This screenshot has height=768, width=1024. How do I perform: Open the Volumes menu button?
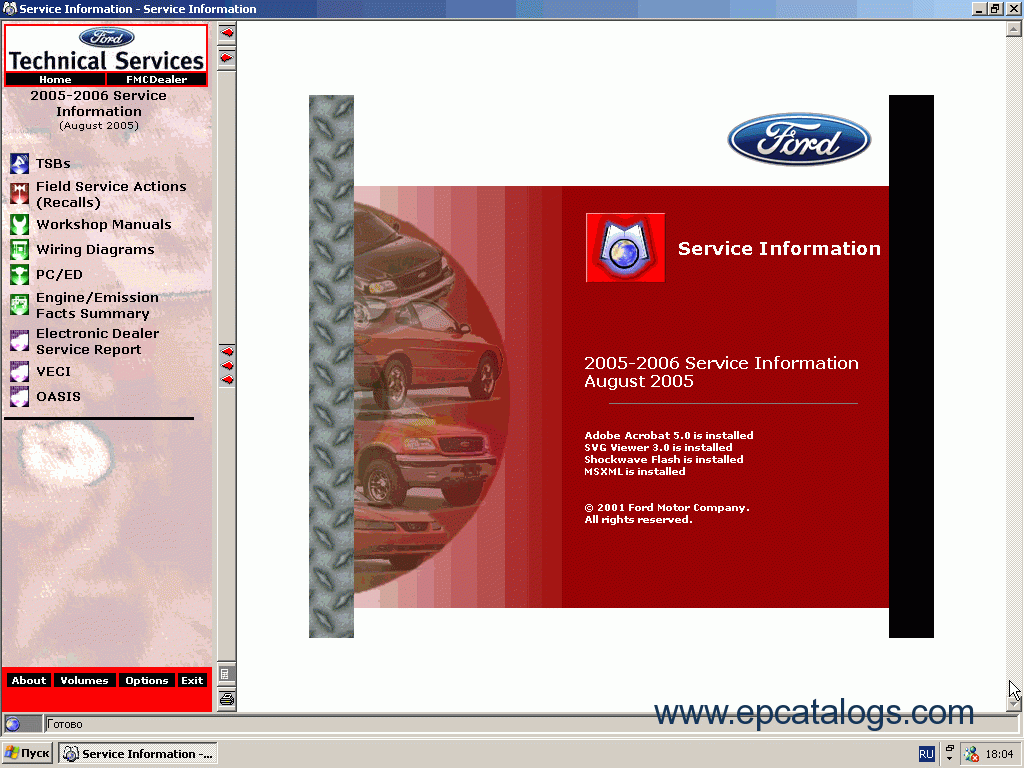pos(84,680)
